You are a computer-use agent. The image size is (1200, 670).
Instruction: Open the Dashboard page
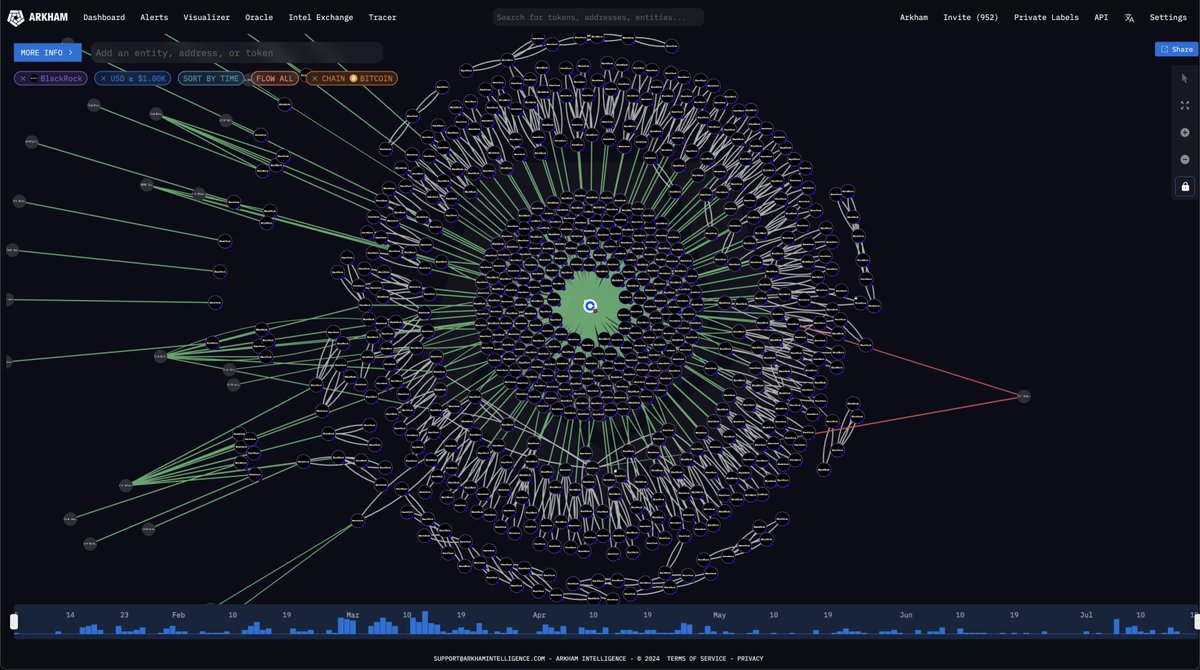click(104, 17)
